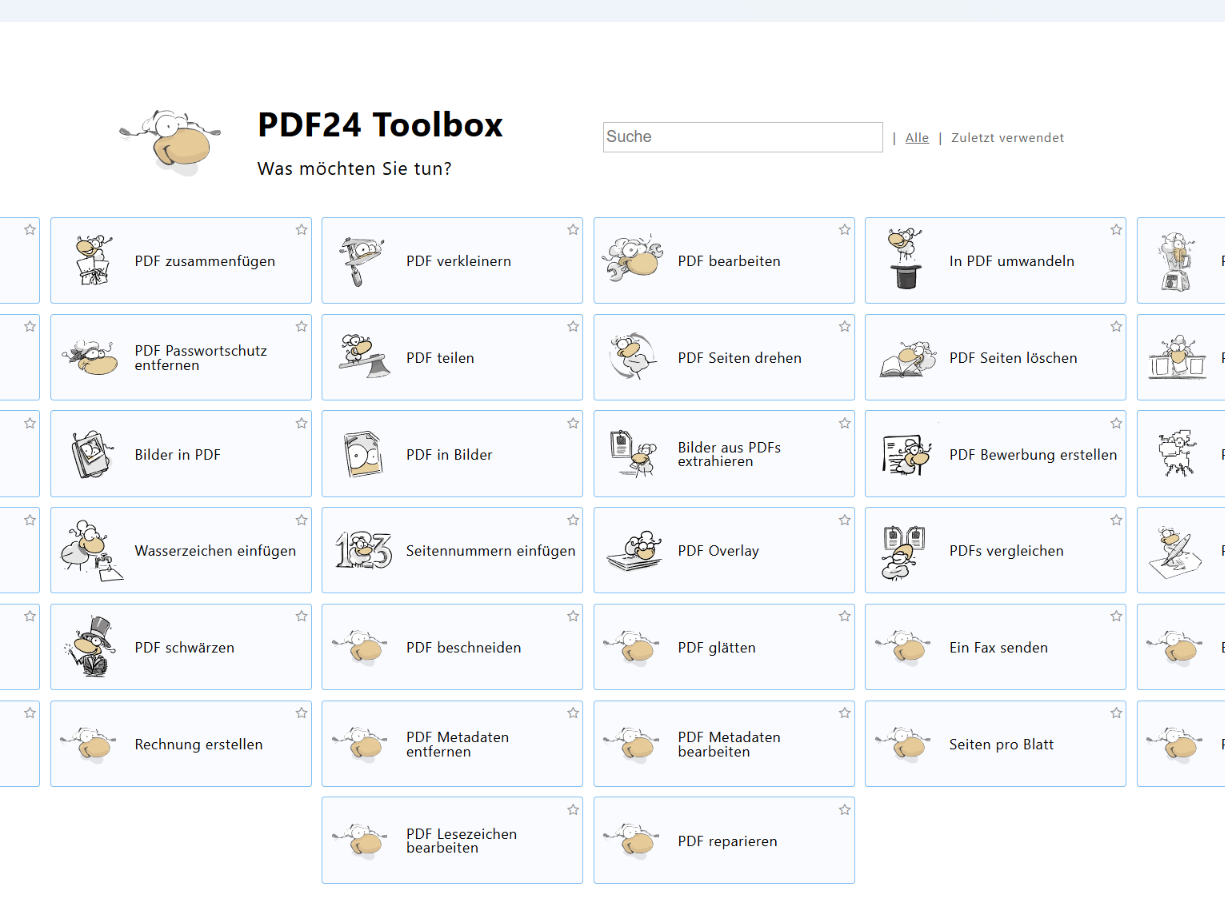Click the PDF in Bilder icon
This screenshot has width=1225, height=919.
click(362, 455)
